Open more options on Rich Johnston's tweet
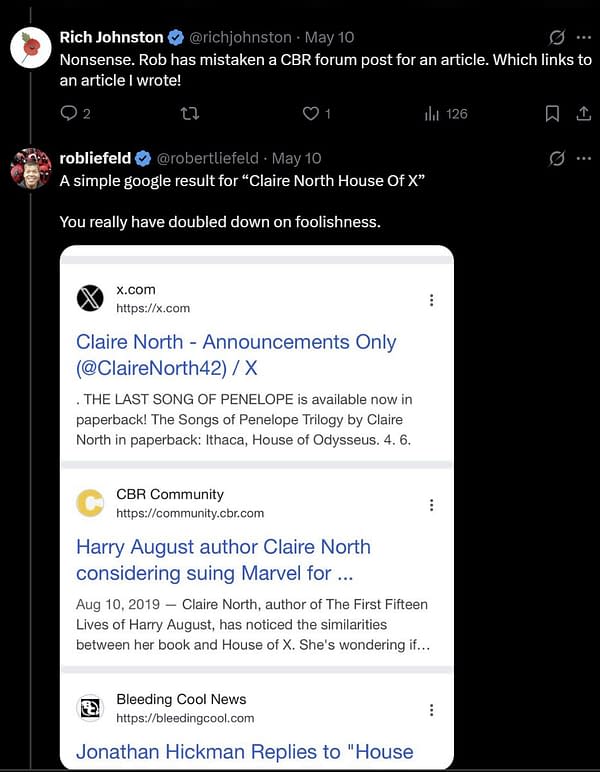Screen dimensions: 600x772 (x=584, y=37)
